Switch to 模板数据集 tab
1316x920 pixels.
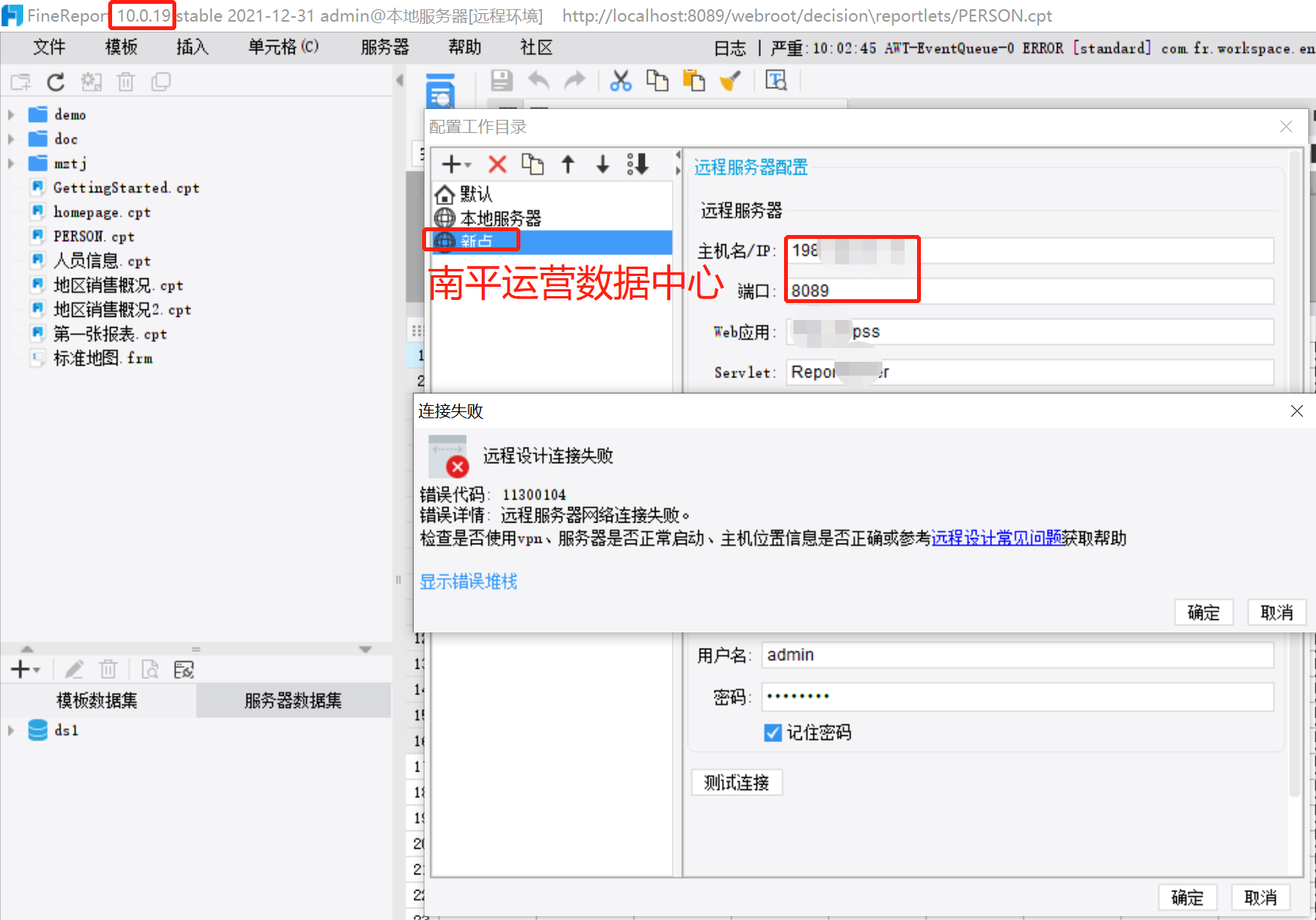(x=97, y=700)
